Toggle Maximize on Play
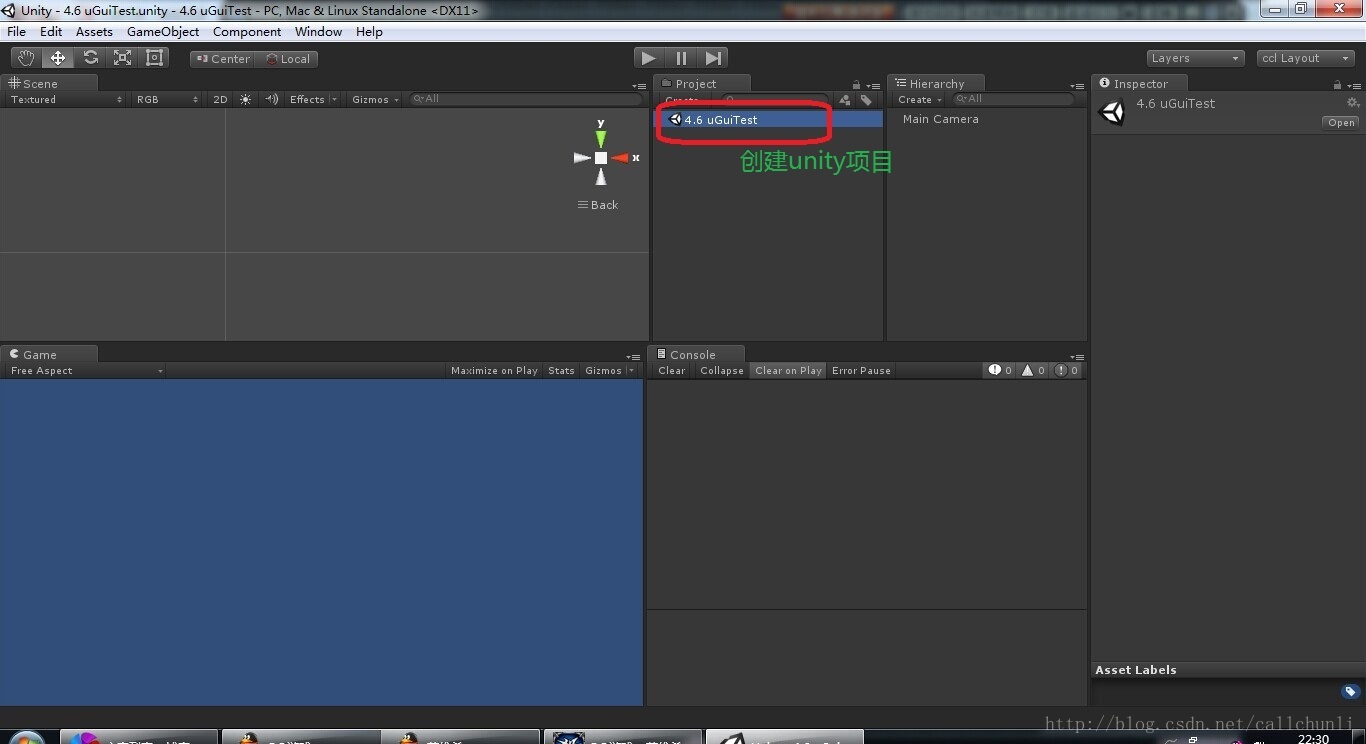This screenshot has height=744, width=1366. click(x=494, y=370)
